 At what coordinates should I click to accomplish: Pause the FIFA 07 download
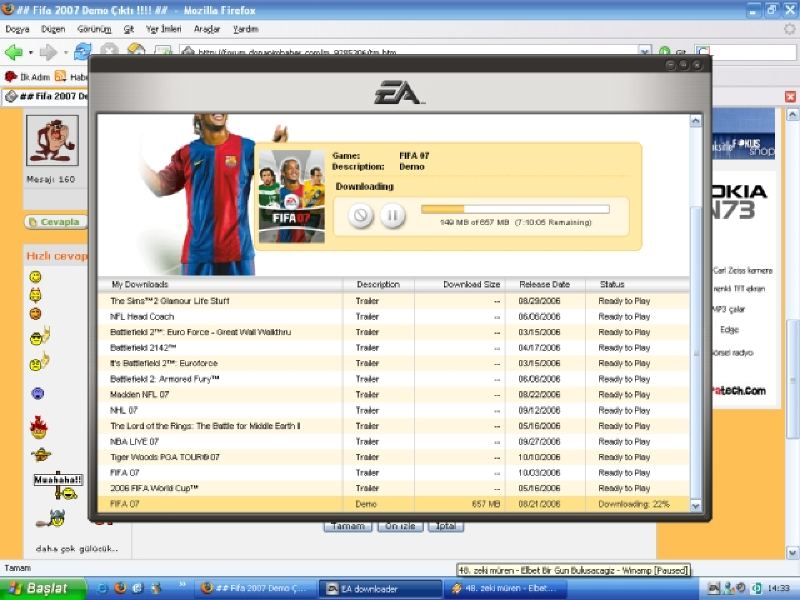(x=393, y=215)
